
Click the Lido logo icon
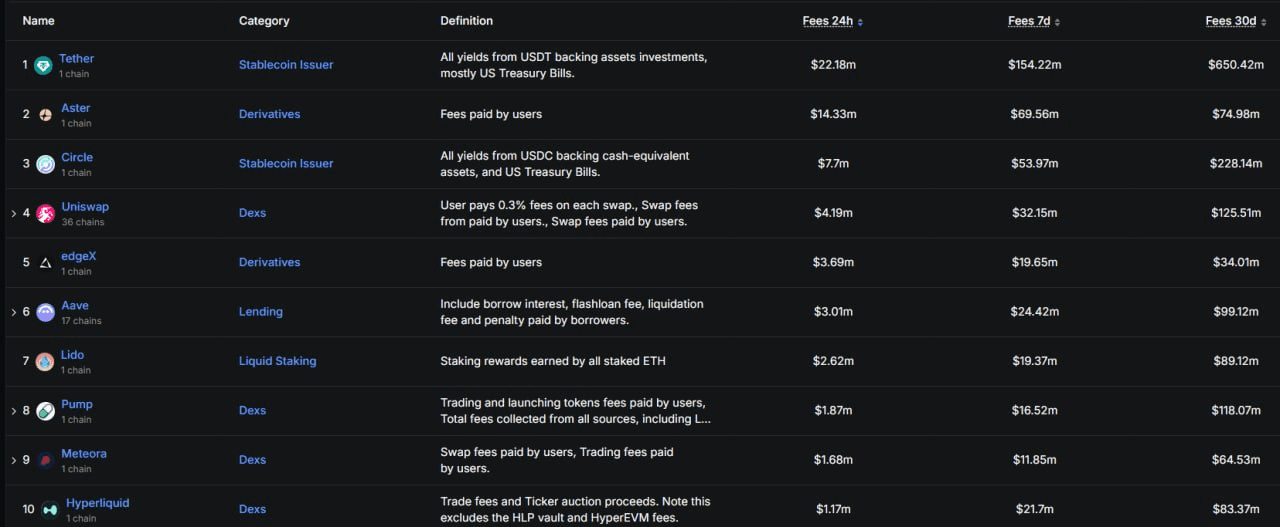[45, 362]
